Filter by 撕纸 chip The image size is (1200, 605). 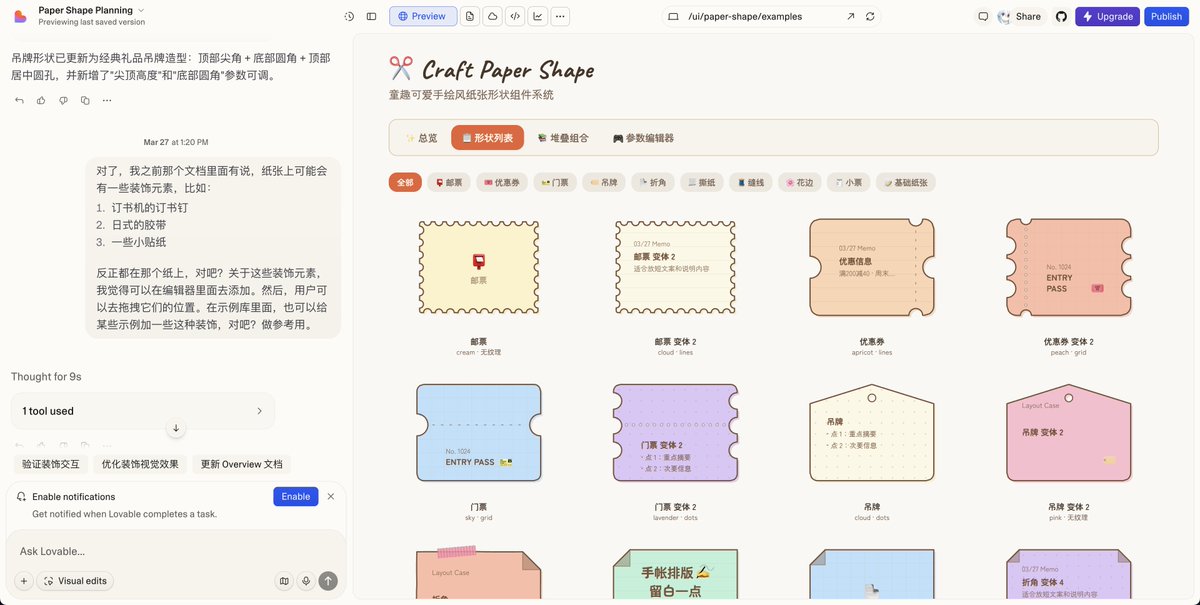coord(701,183)
